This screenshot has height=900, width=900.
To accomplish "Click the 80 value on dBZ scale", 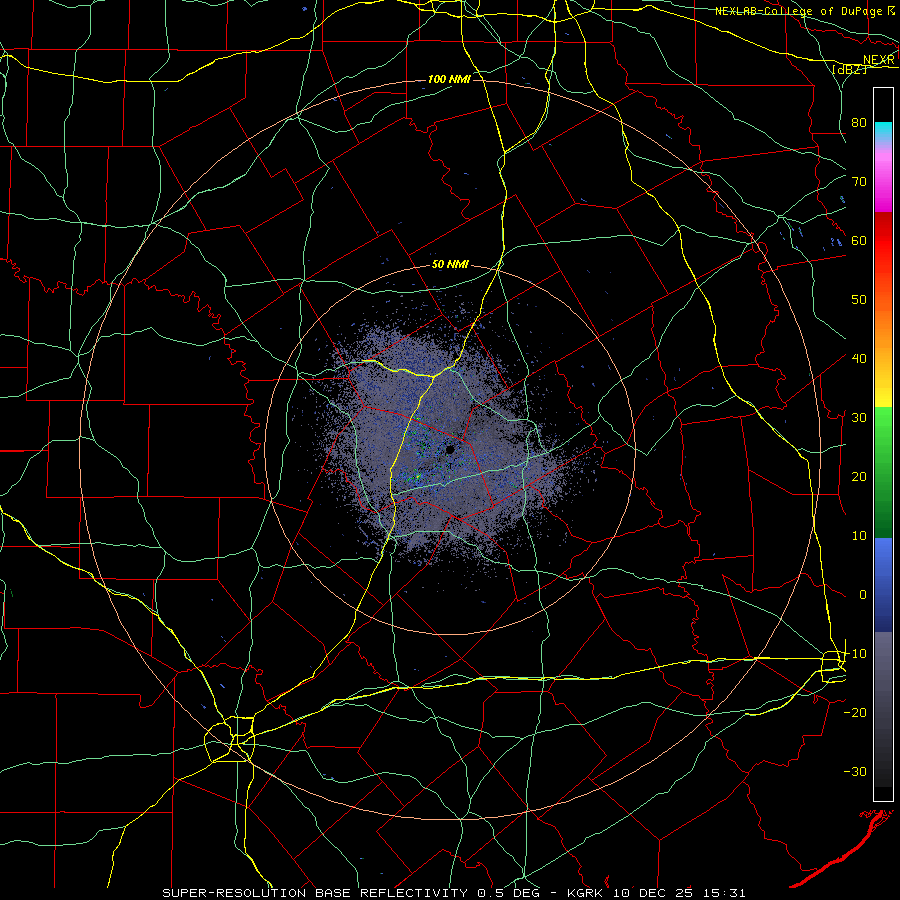I will coord(859,122).
